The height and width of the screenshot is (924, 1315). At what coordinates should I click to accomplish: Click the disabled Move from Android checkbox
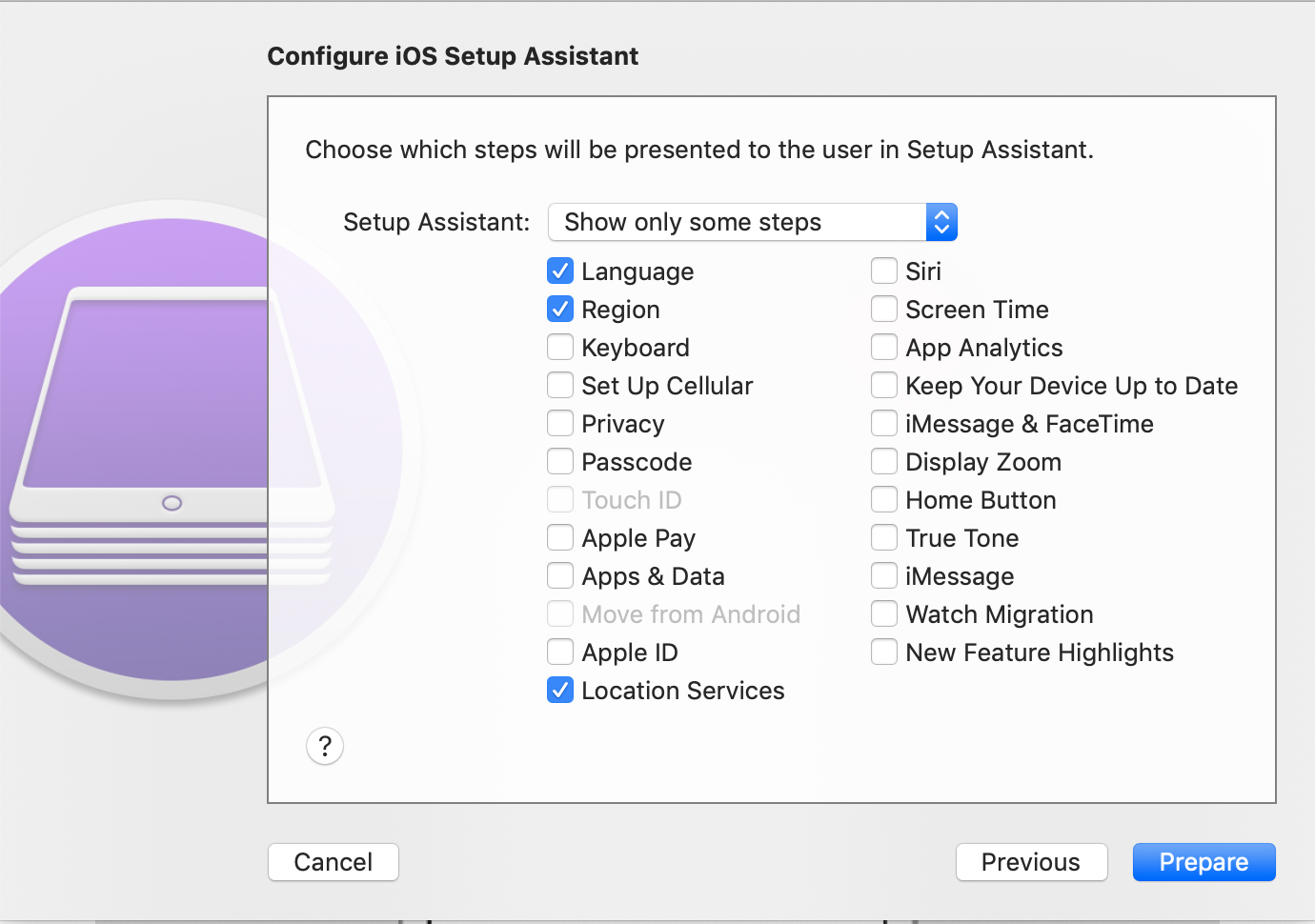click(560, 614)
